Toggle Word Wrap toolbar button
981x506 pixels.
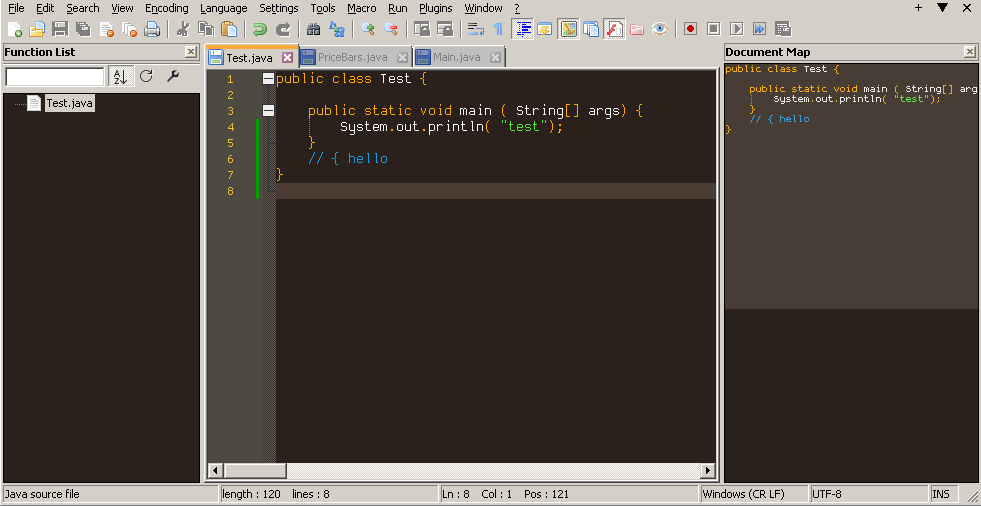click(x=476, y=29)
